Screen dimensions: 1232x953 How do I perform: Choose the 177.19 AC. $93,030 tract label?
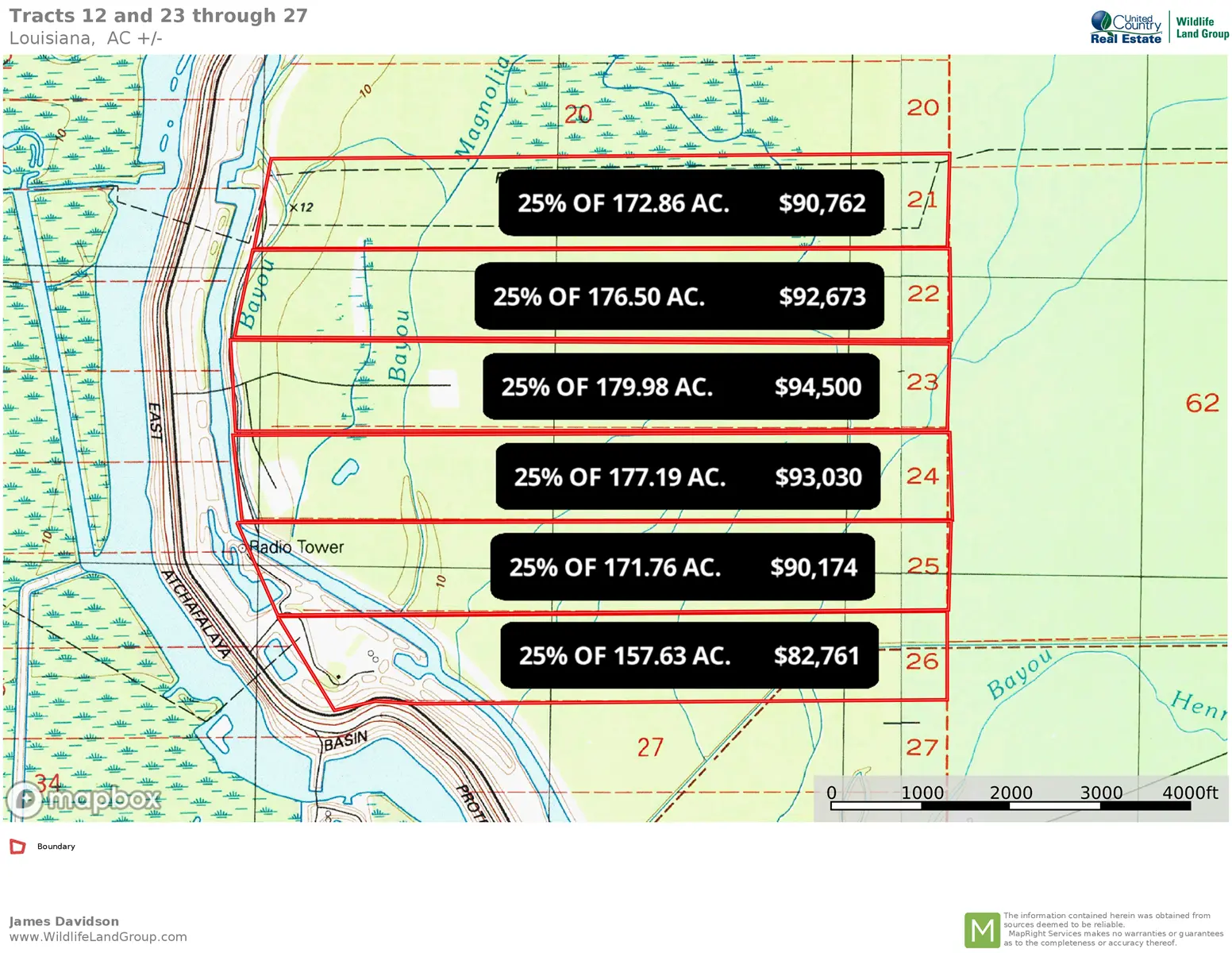click(x=687, y=477)
